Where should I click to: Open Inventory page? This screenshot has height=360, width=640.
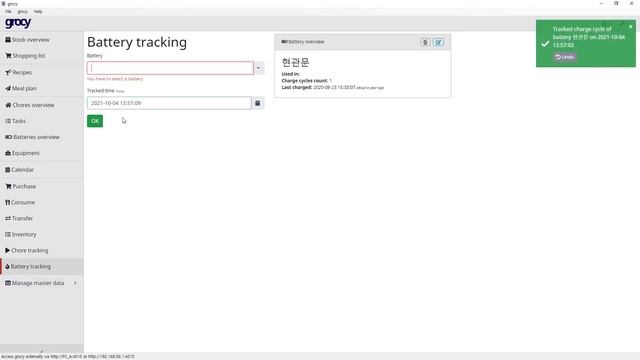21,234
